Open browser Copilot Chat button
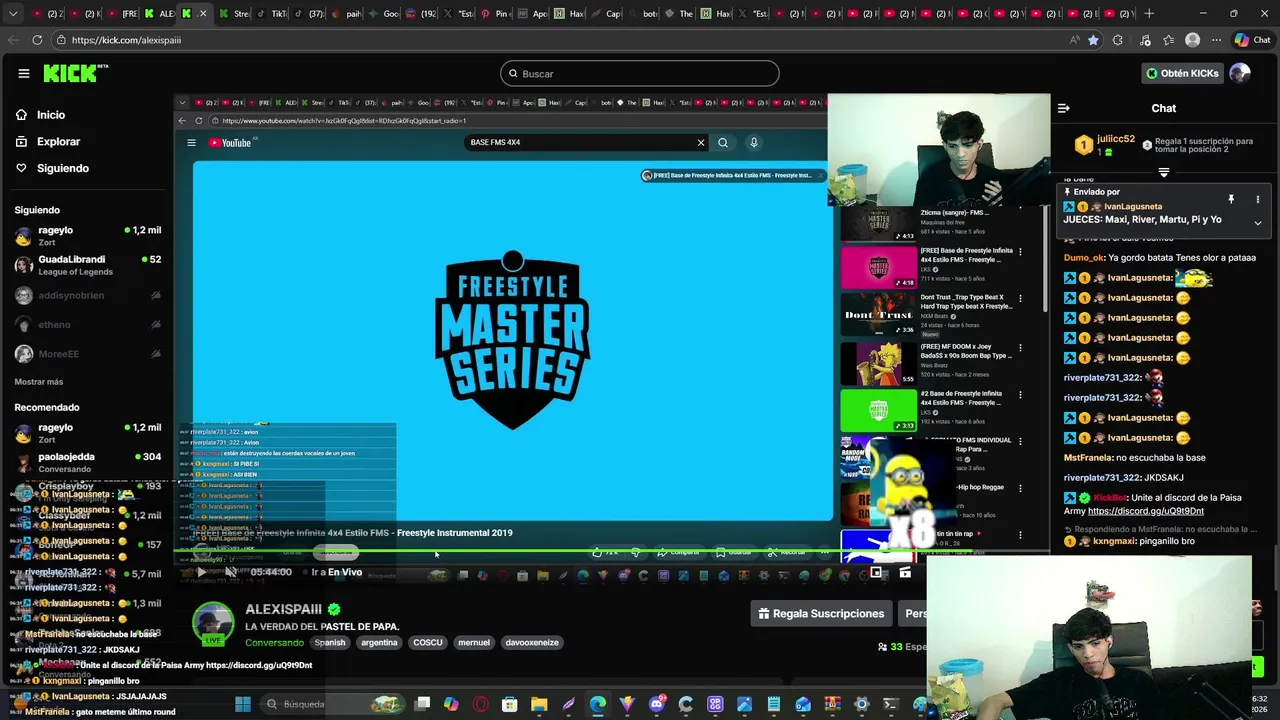This screenshot has width=1280, height=720. click(x=1252, y=40)
